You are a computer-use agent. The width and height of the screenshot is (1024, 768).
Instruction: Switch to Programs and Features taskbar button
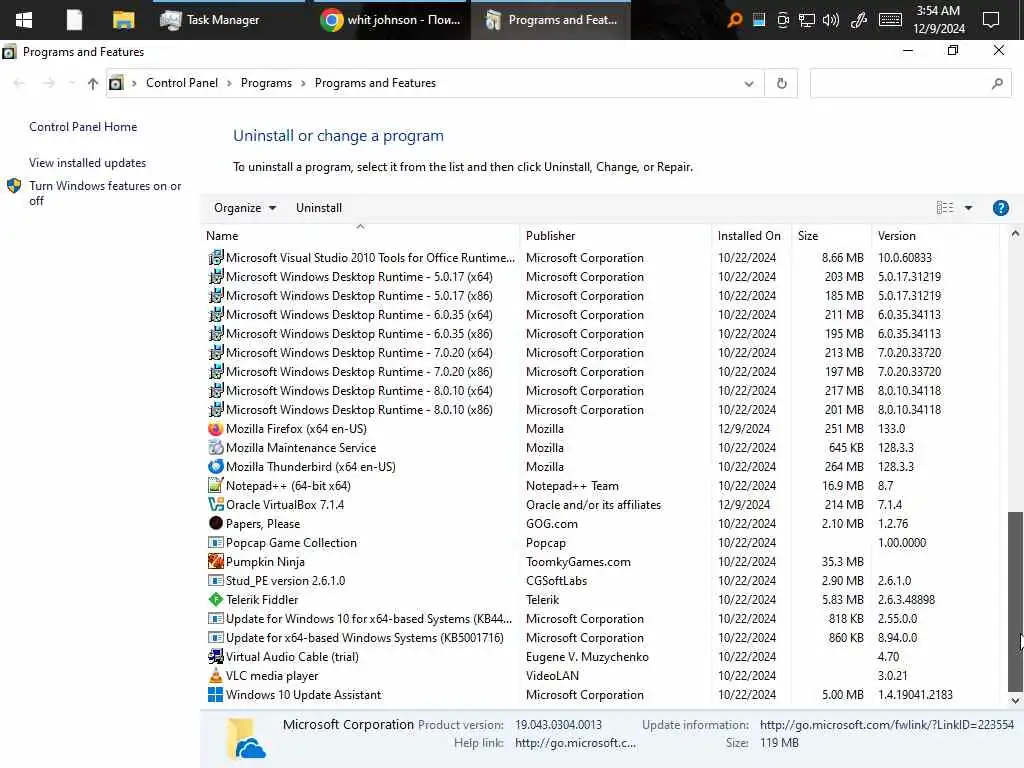coord(551,20)
